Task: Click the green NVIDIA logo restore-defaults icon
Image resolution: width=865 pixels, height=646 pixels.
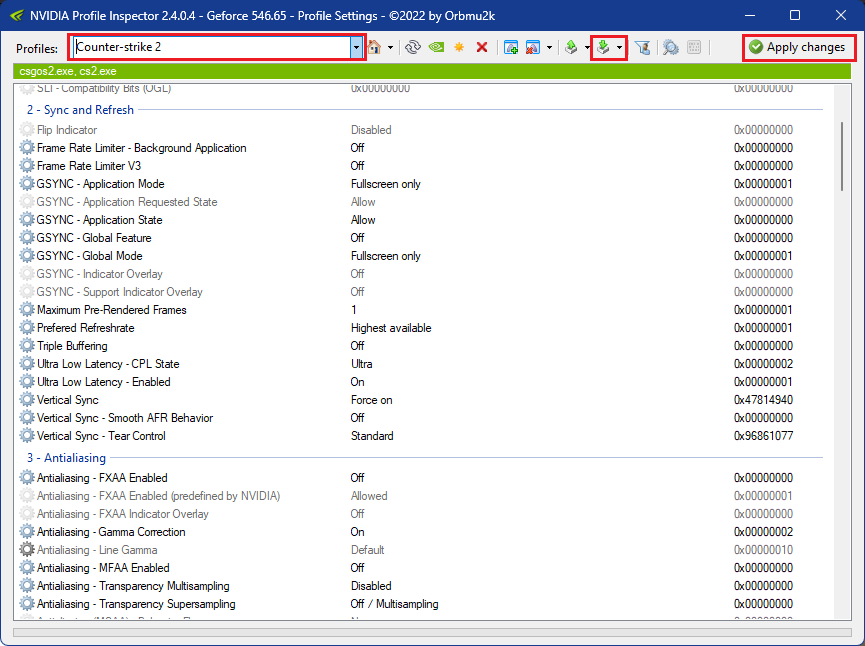Action: 436,47
